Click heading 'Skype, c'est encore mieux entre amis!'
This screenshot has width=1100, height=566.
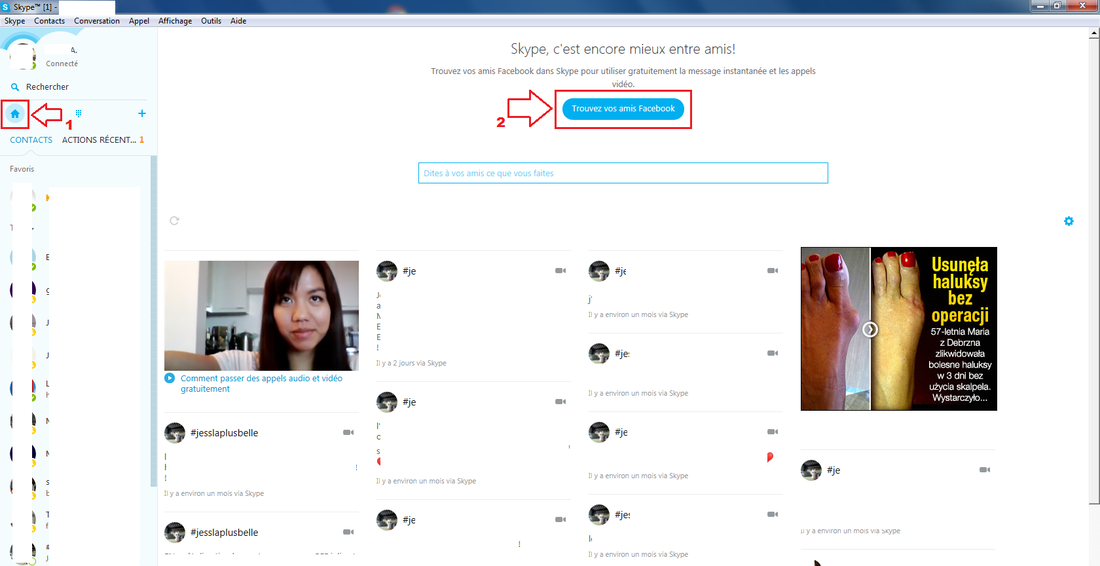click(x=623, y=49)
